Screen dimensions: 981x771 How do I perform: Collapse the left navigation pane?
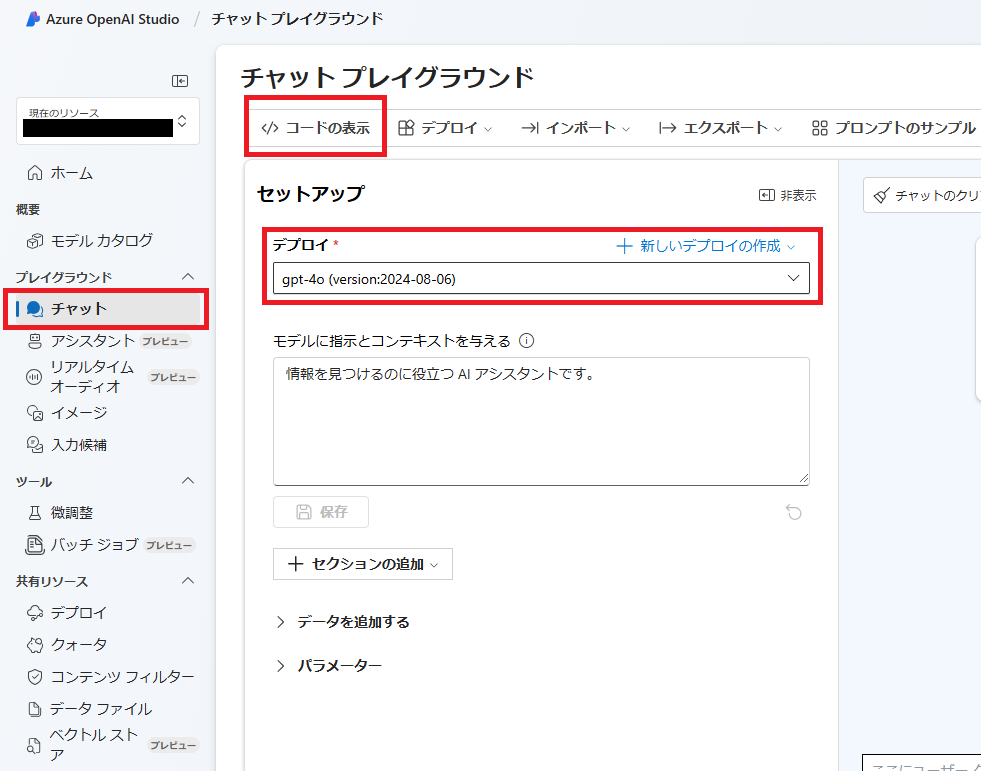(x=180, y=82)
